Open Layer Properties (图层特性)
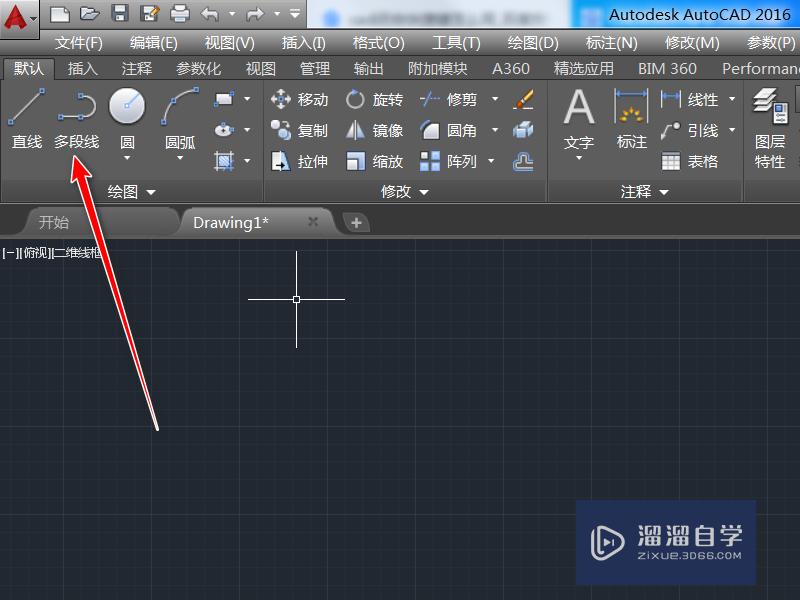Viewport: 800px width, 600px height. tap(770, 129)
